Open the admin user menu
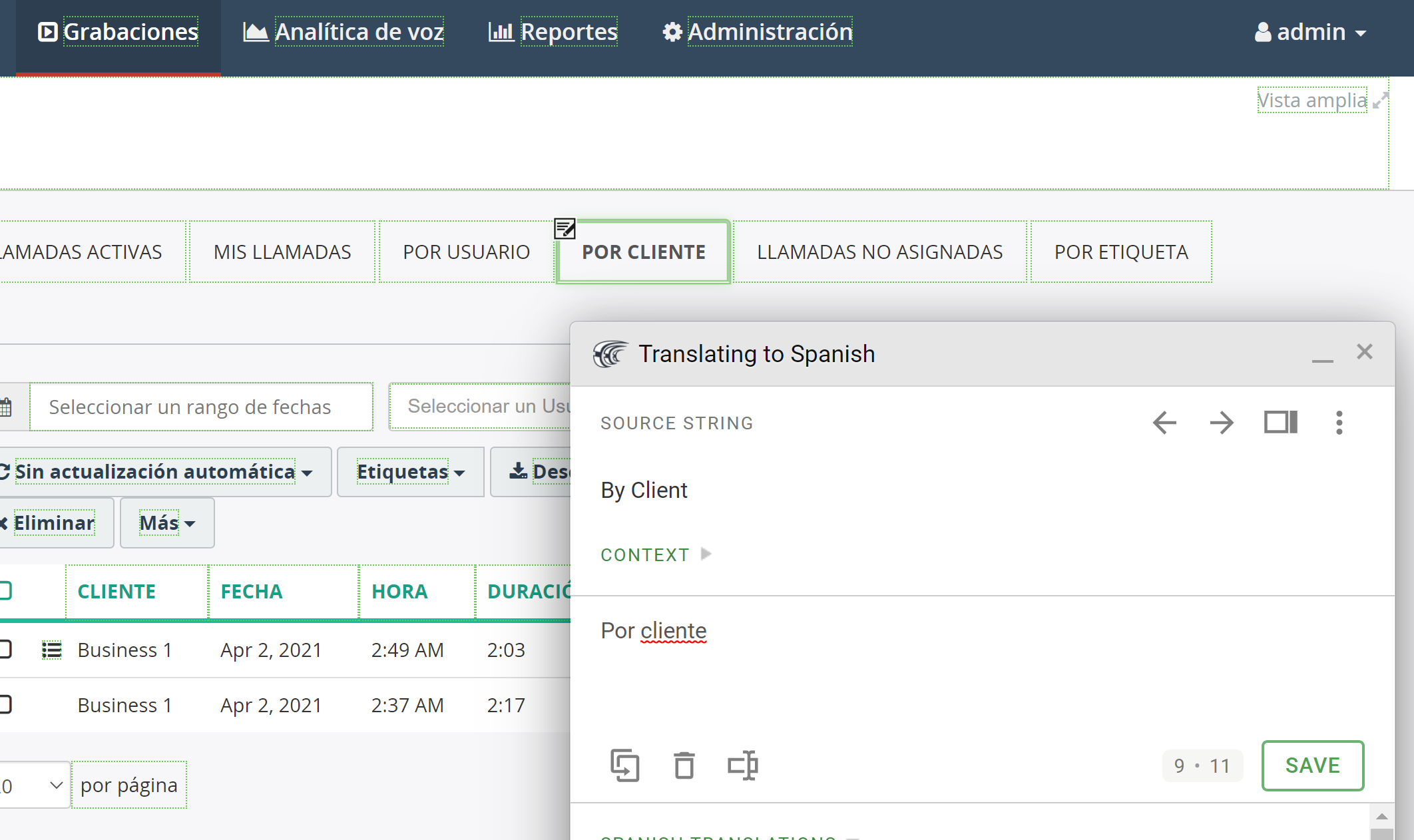This screenshot has height=840, width=1414. coord(1310,32)
